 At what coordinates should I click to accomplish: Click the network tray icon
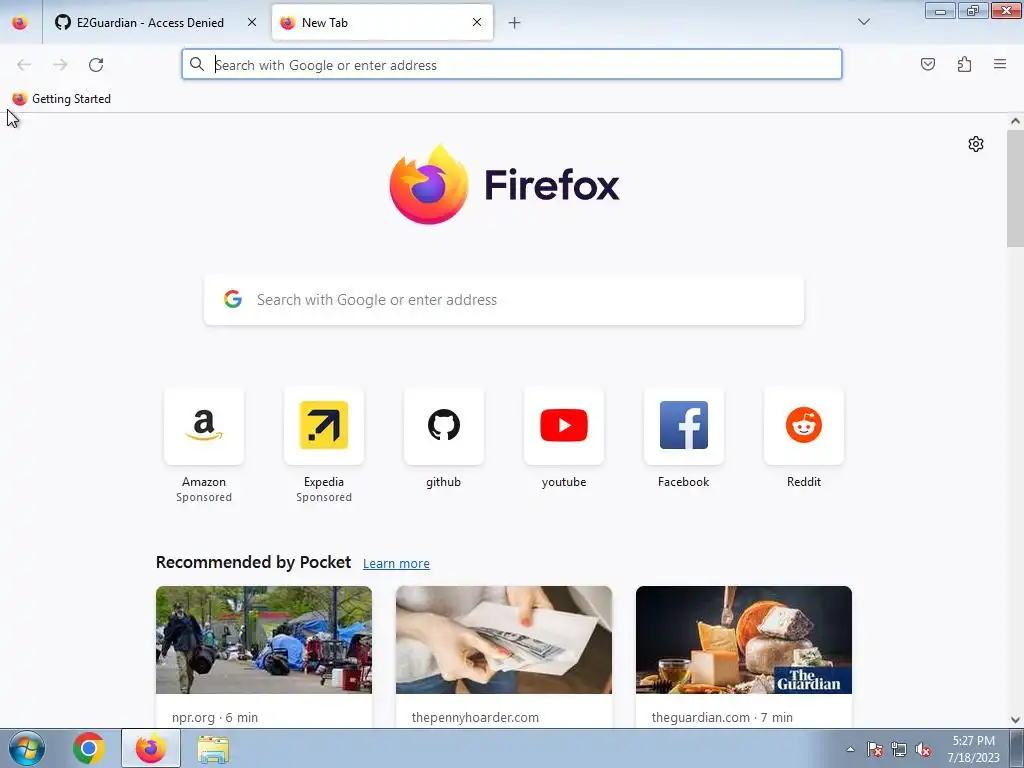pyautogui.click(x=899, y=750)
